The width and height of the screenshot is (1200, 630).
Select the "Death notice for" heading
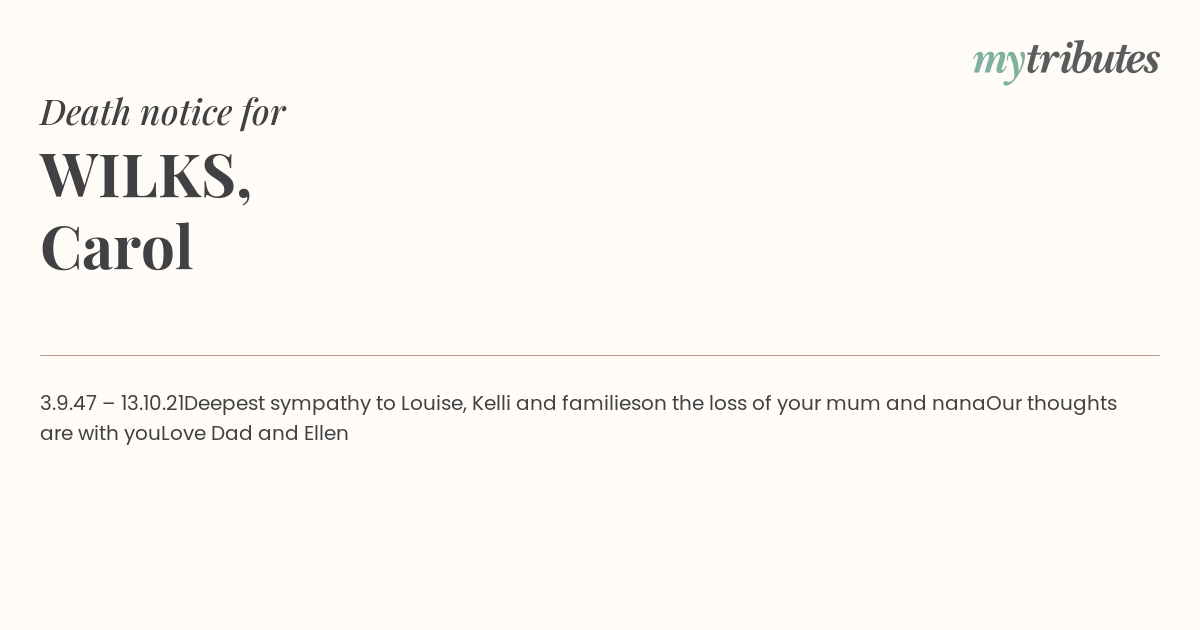point(163,112)
